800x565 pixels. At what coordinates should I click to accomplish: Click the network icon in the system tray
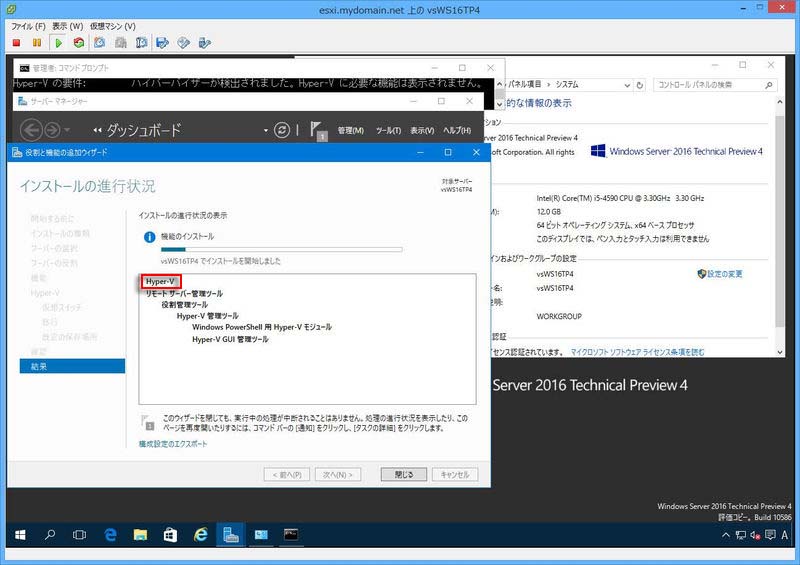(741, 535)
